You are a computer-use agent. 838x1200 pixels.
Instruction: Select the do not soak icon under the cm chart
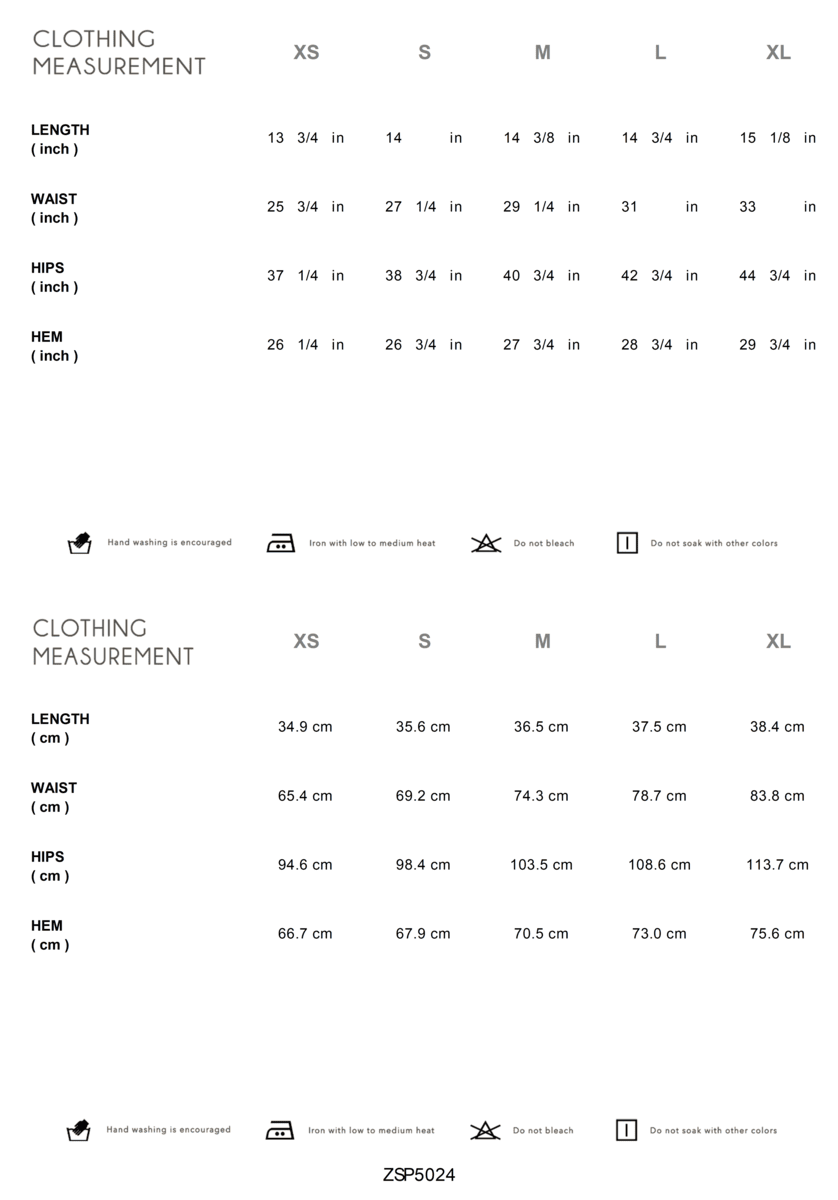pyautogui.click(x=626, y=1130)
